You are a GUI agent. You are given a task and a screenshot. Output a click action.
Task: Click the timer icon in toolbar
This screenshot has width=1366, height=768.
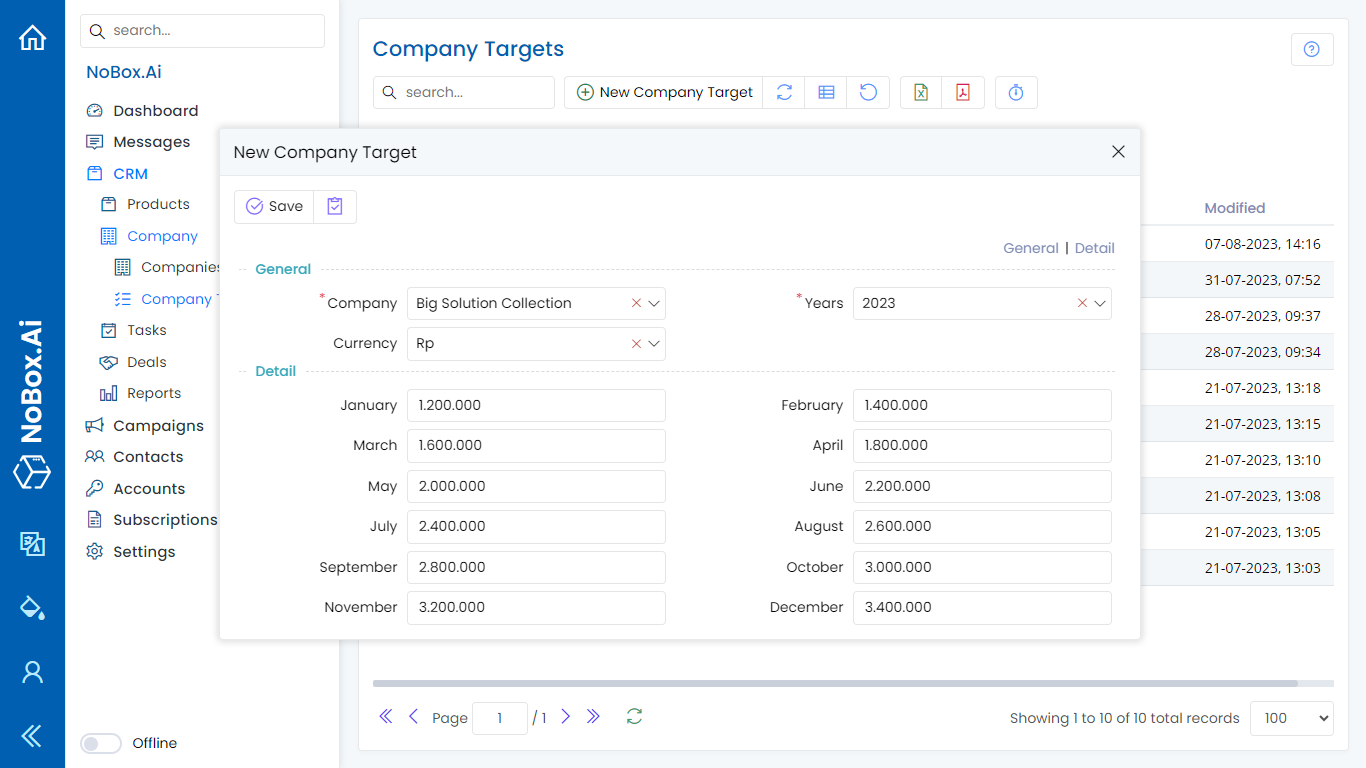click(1016, 92)
